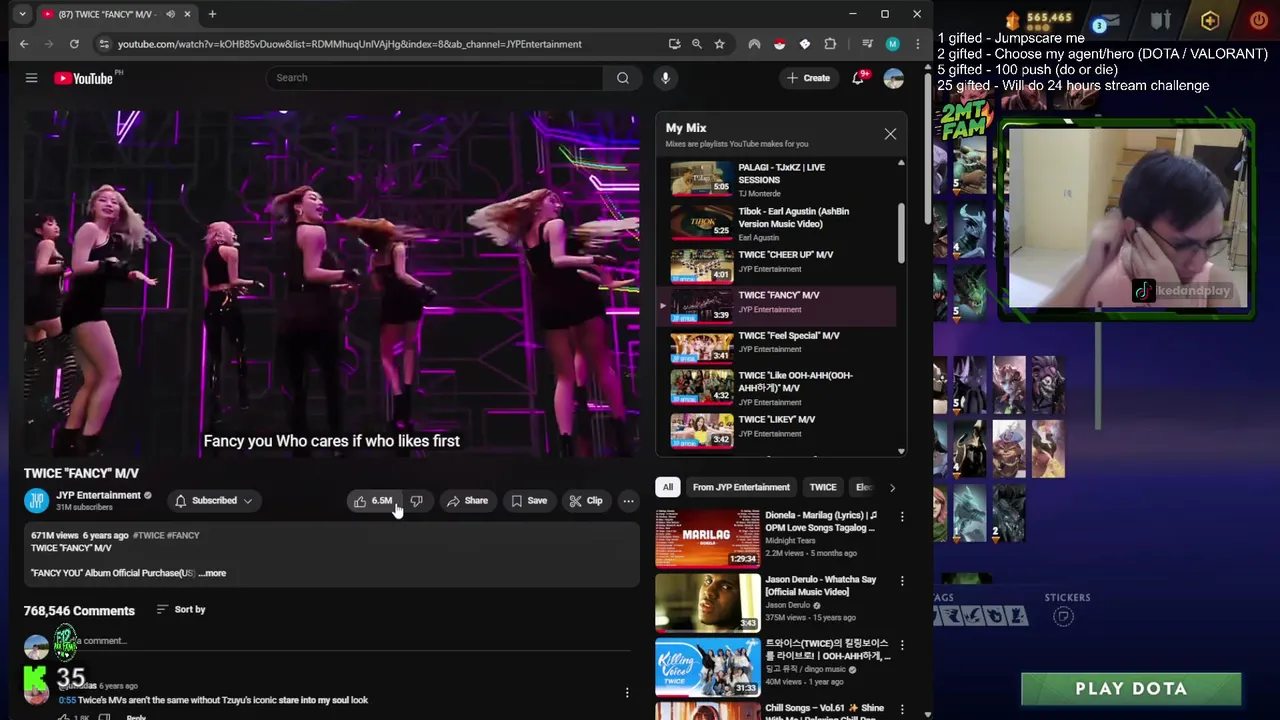Open more actions menu under video

tap(628, 501)
